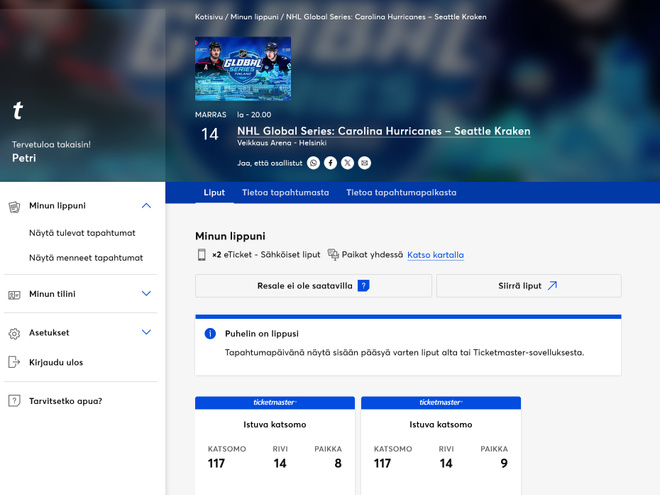
Task: Share event on Facebook icon
Action: coord(330,163)
